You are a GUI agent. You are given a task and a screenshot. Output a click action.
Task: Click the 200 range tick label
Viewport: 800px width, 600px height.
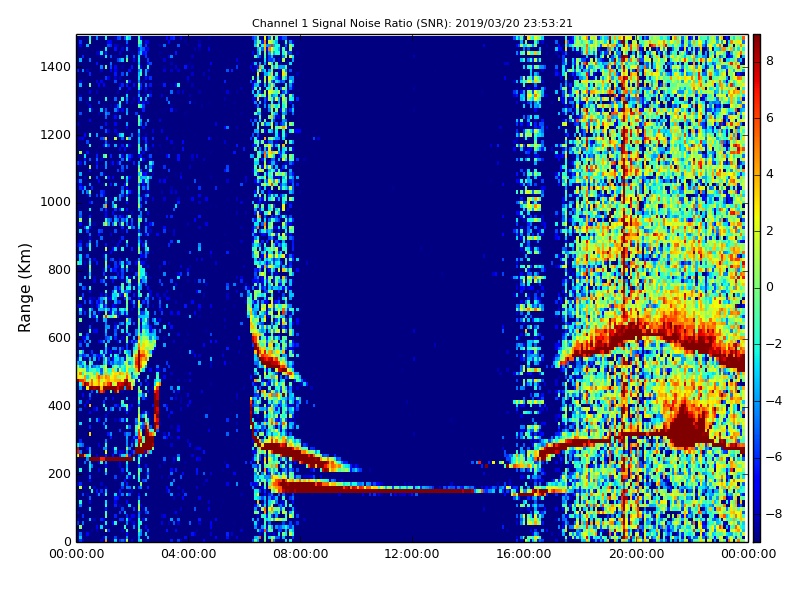pos(59,473)
